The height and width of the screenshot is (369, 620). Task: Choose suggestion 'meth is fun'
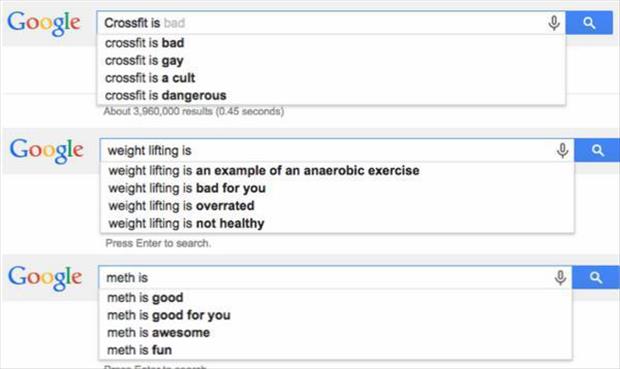point(335,350)
